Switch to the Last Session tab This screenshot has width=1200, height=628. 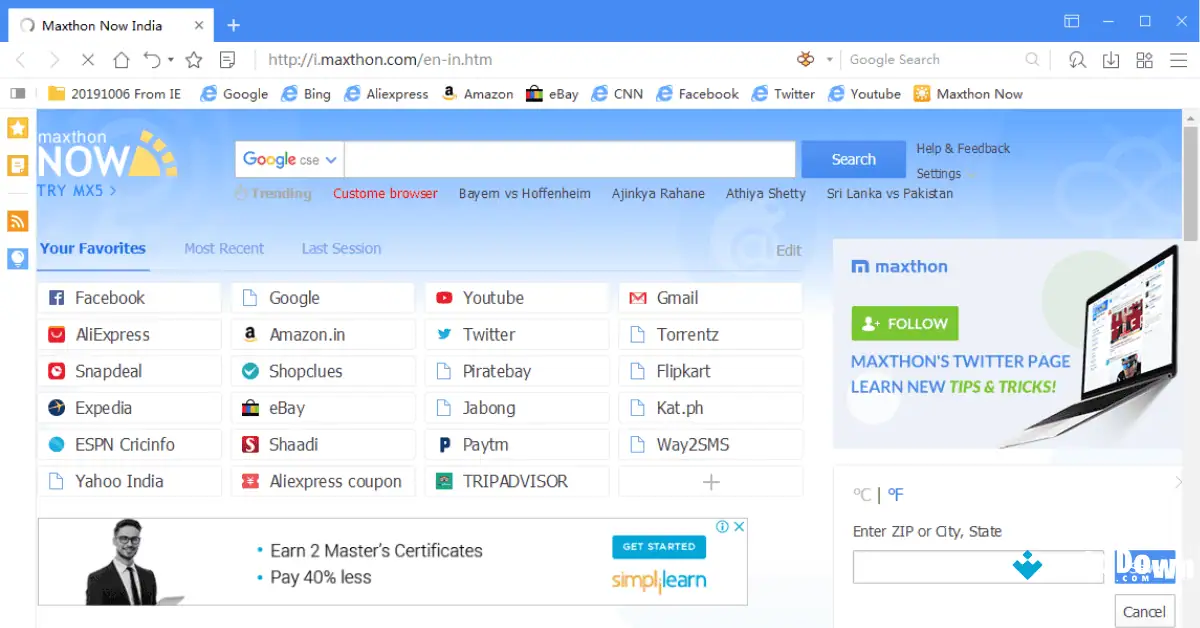click(x=340, y=248)
